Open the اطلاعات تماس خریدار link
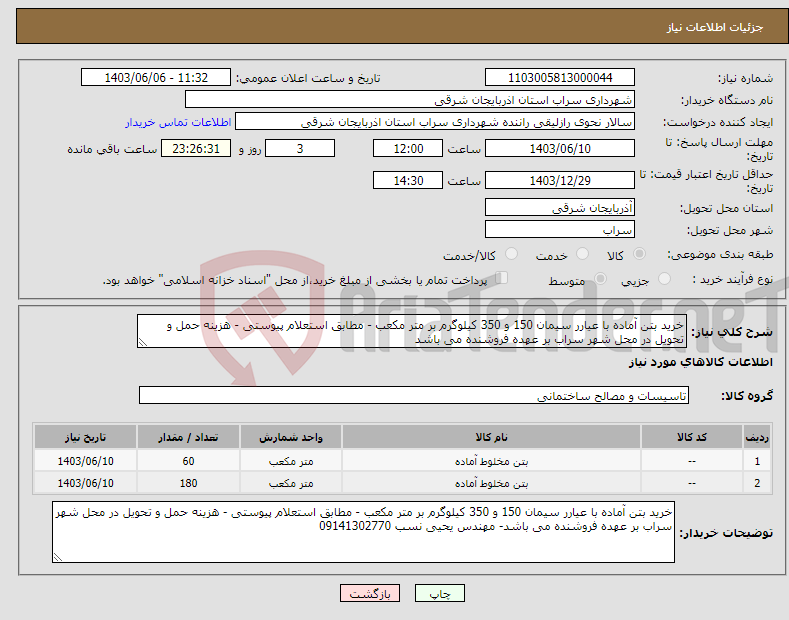 pos(178,122)
